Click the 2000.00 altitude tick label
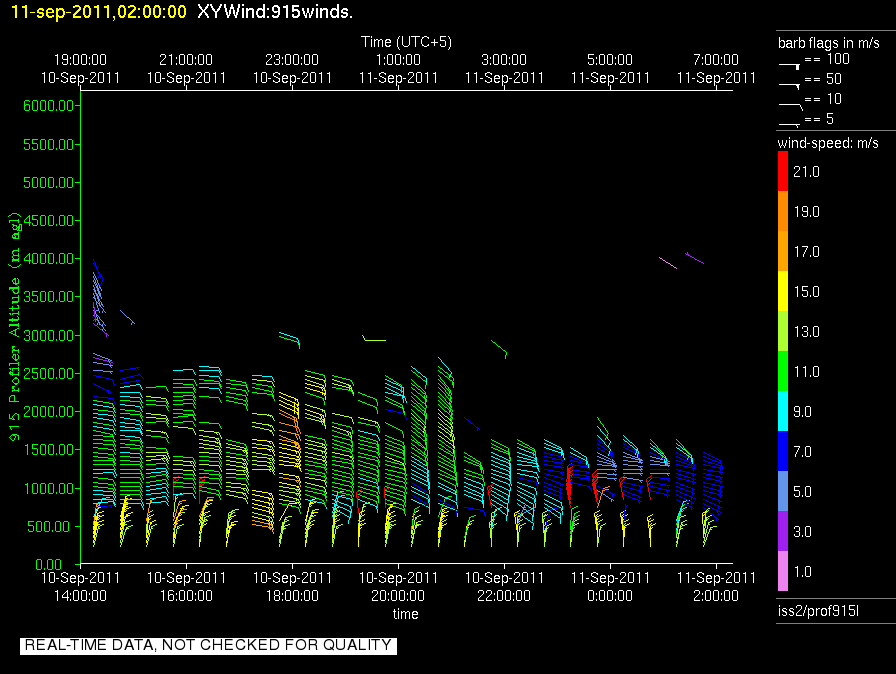Screen dimensions: 896x674 [x=49, y=412]
